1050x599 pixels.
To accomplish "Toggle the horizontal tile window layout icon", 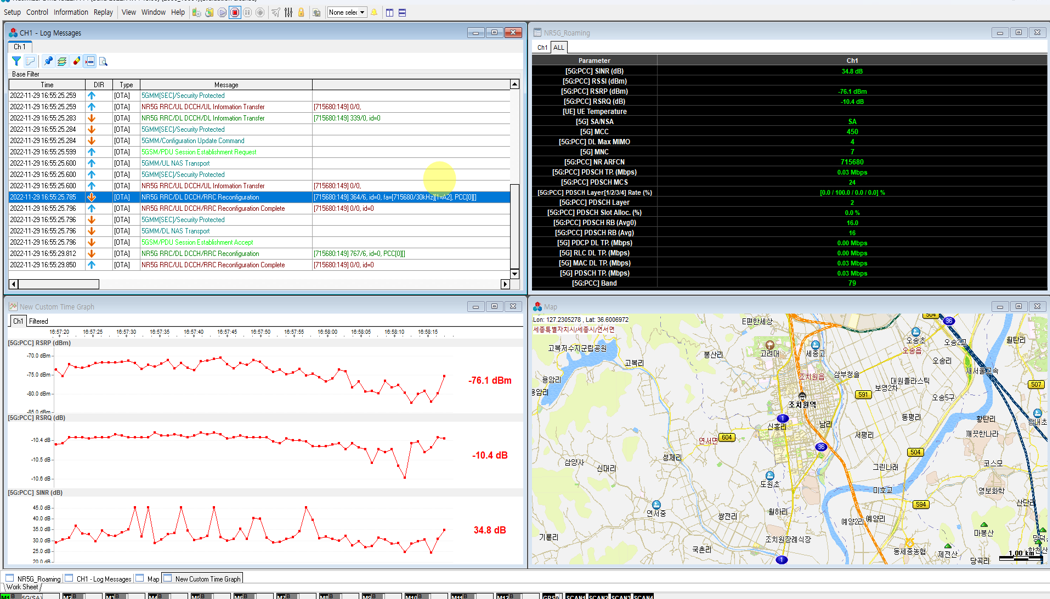I will click(402, 13).
